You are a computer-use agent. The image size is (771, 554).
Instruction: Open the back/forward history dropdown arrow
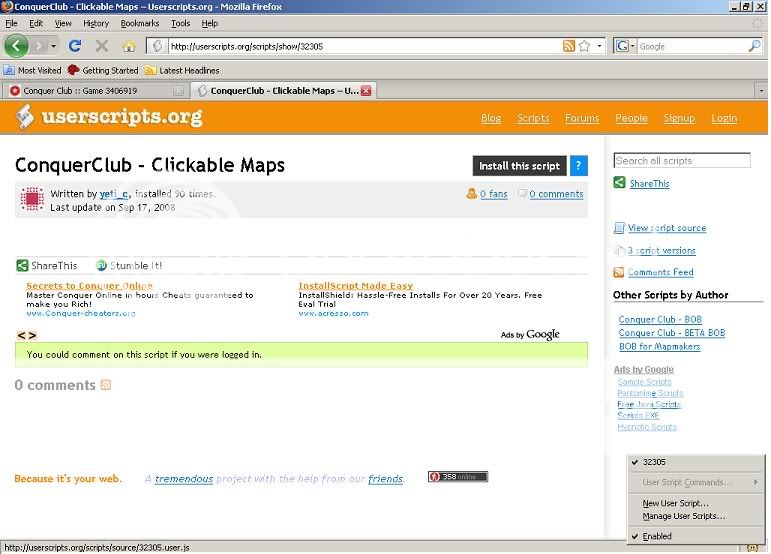tap(54, 46)
